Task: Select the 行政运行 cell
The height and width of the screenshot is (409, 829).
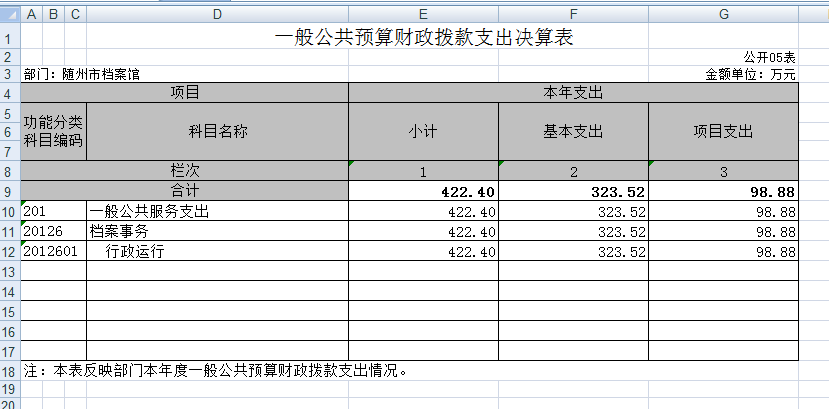Action: (x=217, y=252)
